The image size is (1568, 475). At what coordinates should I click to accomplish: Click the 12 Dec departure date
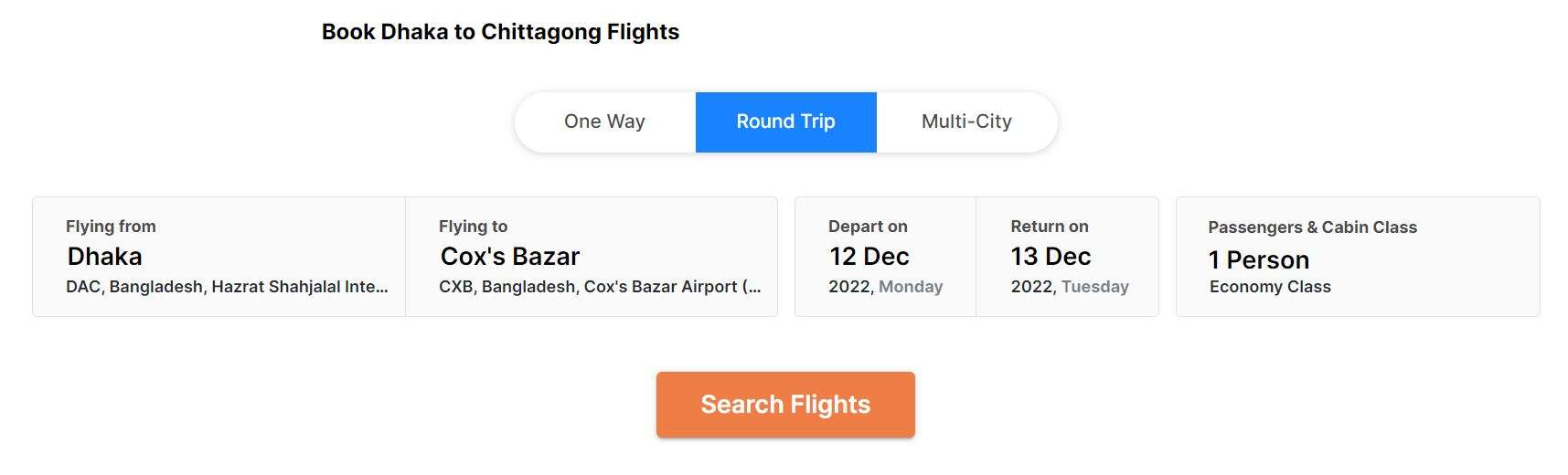(x=869, y=257)
